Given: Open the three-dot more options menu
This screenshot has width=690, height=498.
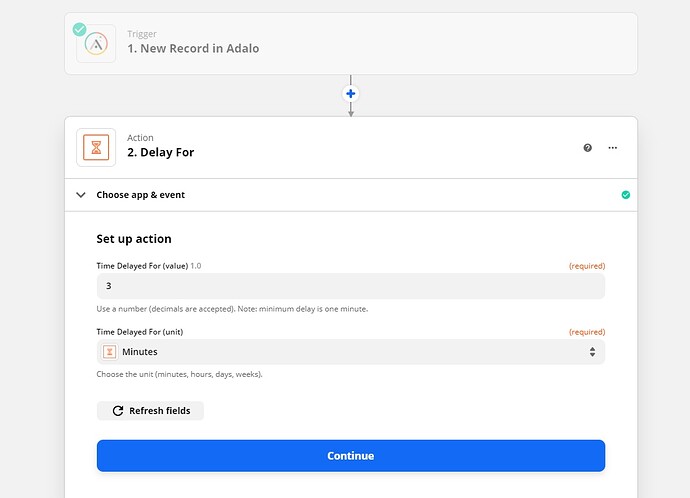Looking at the screenshot, I should pyautogui.click(x=613, y=148).
